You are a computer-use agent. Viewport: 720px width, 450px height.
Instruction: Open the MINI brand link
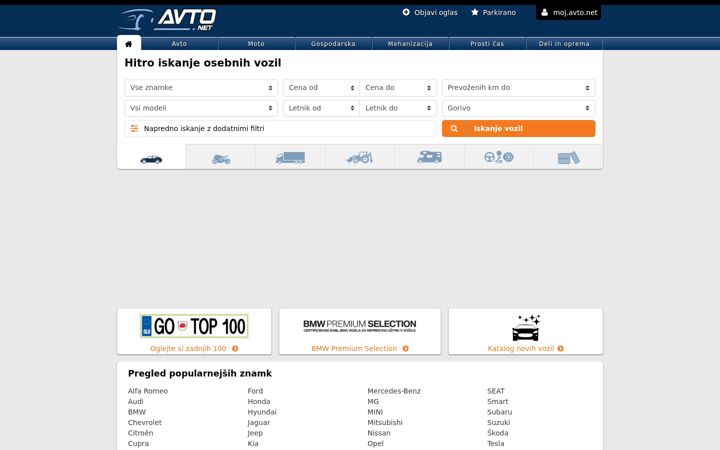375,412
